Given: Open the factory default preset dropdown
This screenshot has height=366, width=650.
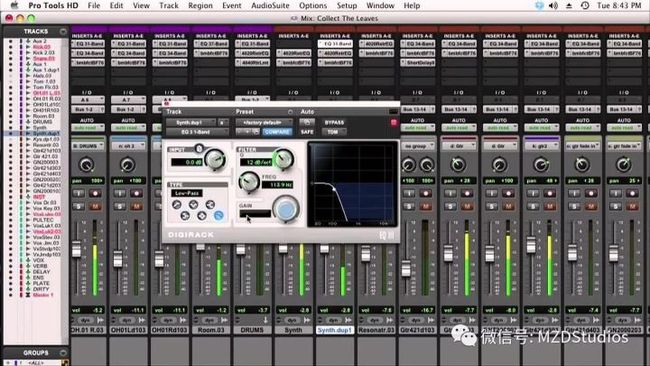Looking at the screenshot, I should pyautogui.click(x=264, y=122).
